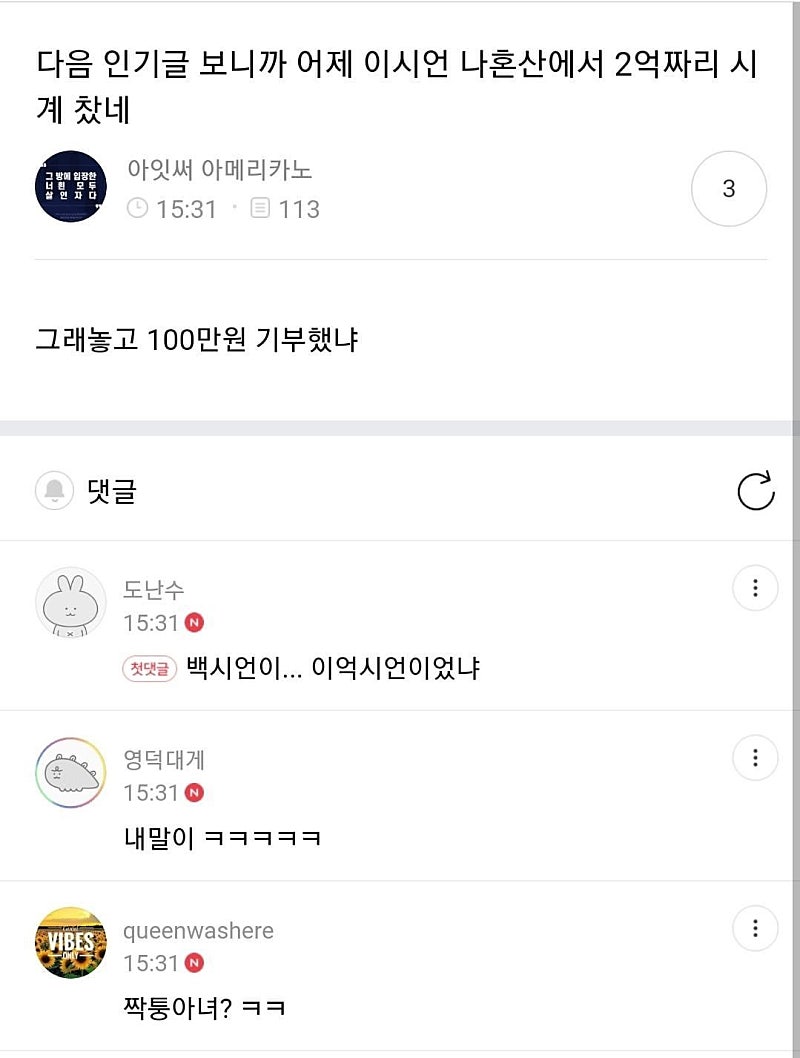800x1058 pixels.
Task: Click queenwashere's sunflower VIBES avatar
Action: [x=71, y=943]
